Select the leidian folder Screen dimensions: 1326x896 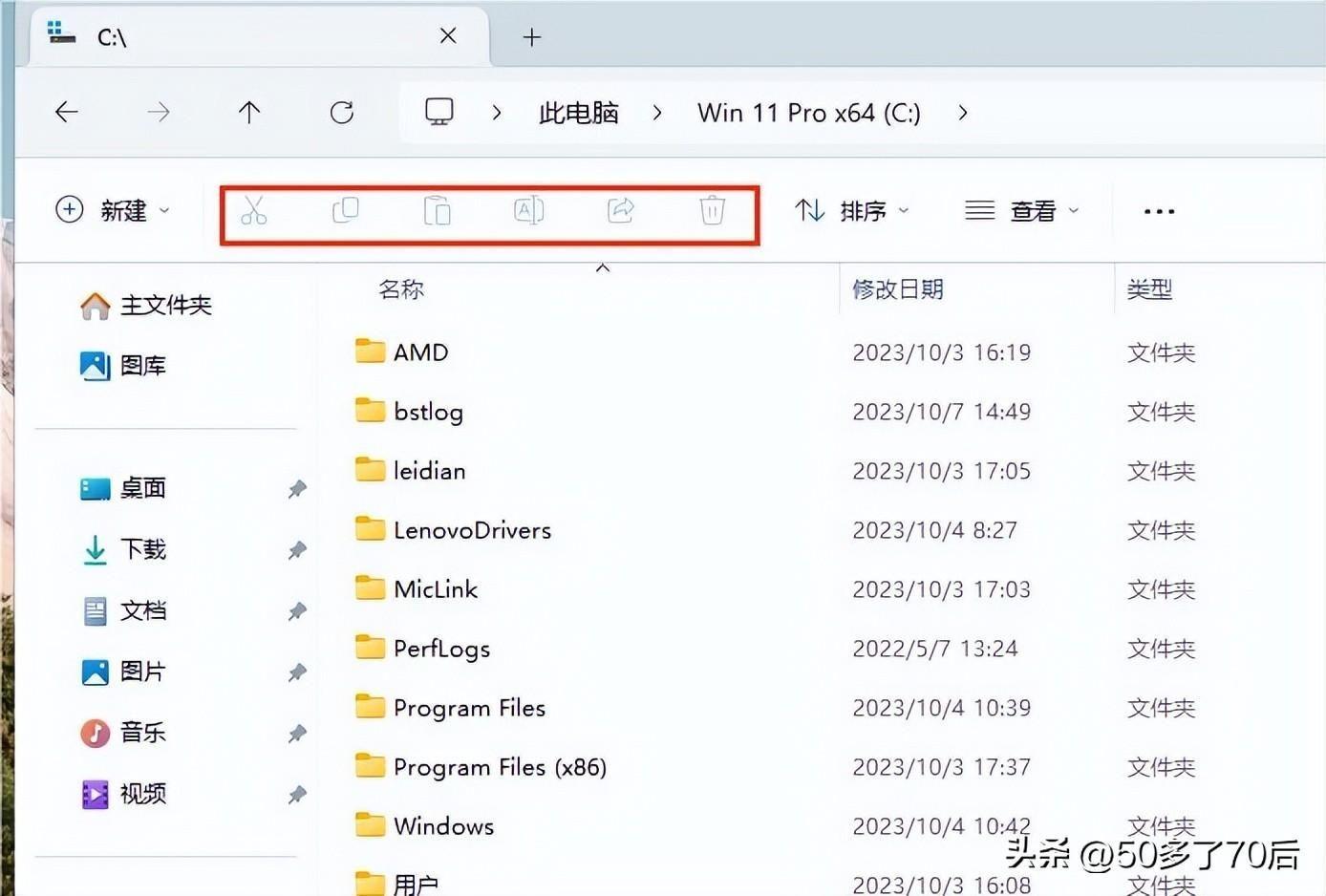point(410,471)
